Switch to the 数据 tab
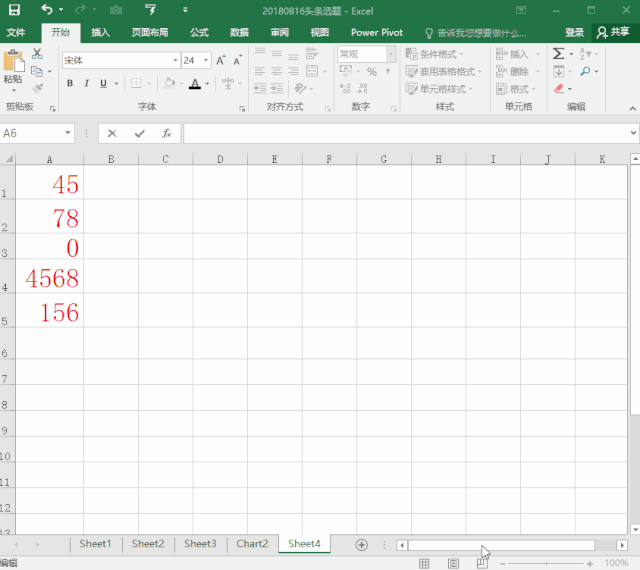The height and width of the screenshot is (570, 640). tap(239, 32)
